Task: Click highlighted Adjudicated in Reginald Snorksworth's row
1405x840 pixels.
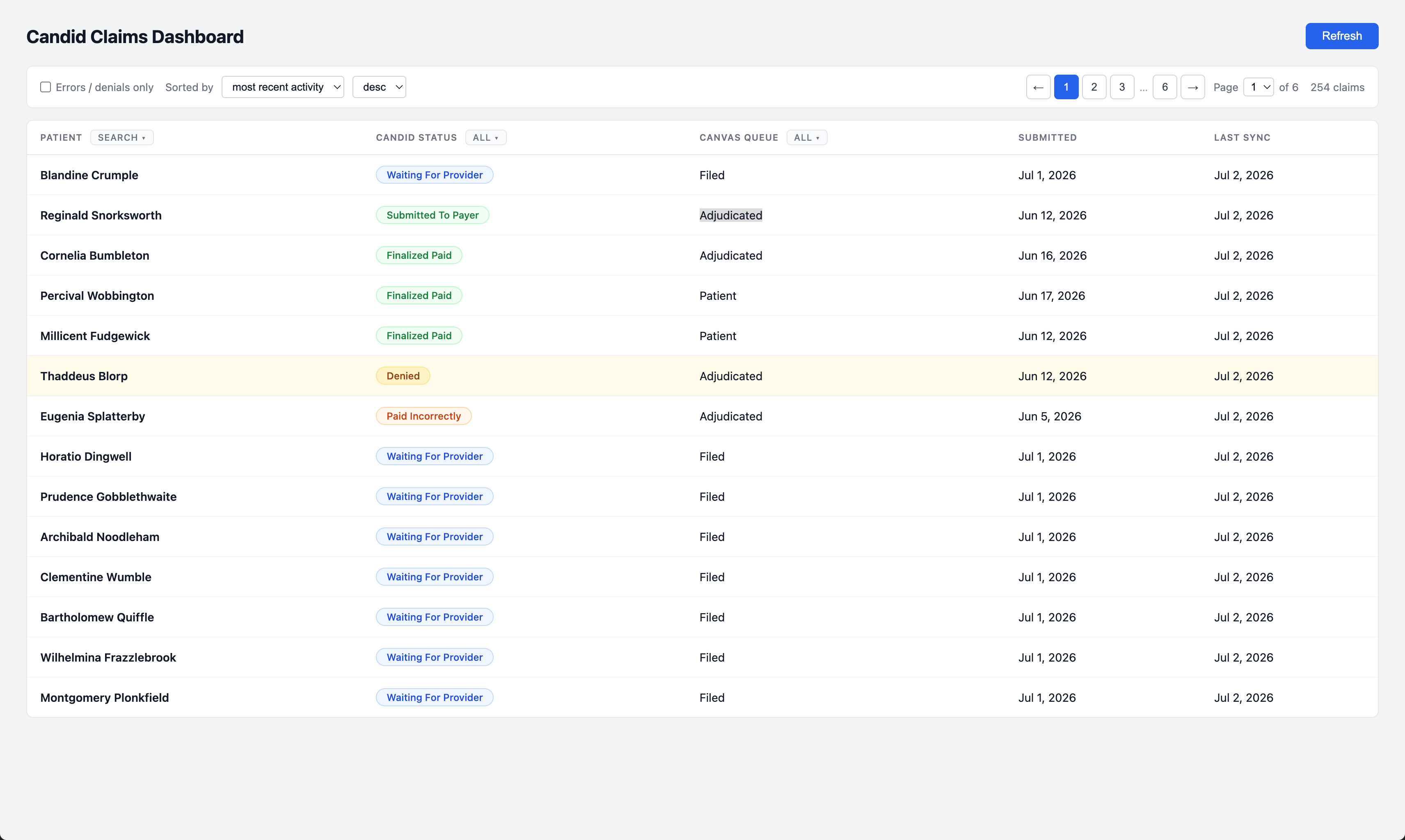Action: (730, 215)
